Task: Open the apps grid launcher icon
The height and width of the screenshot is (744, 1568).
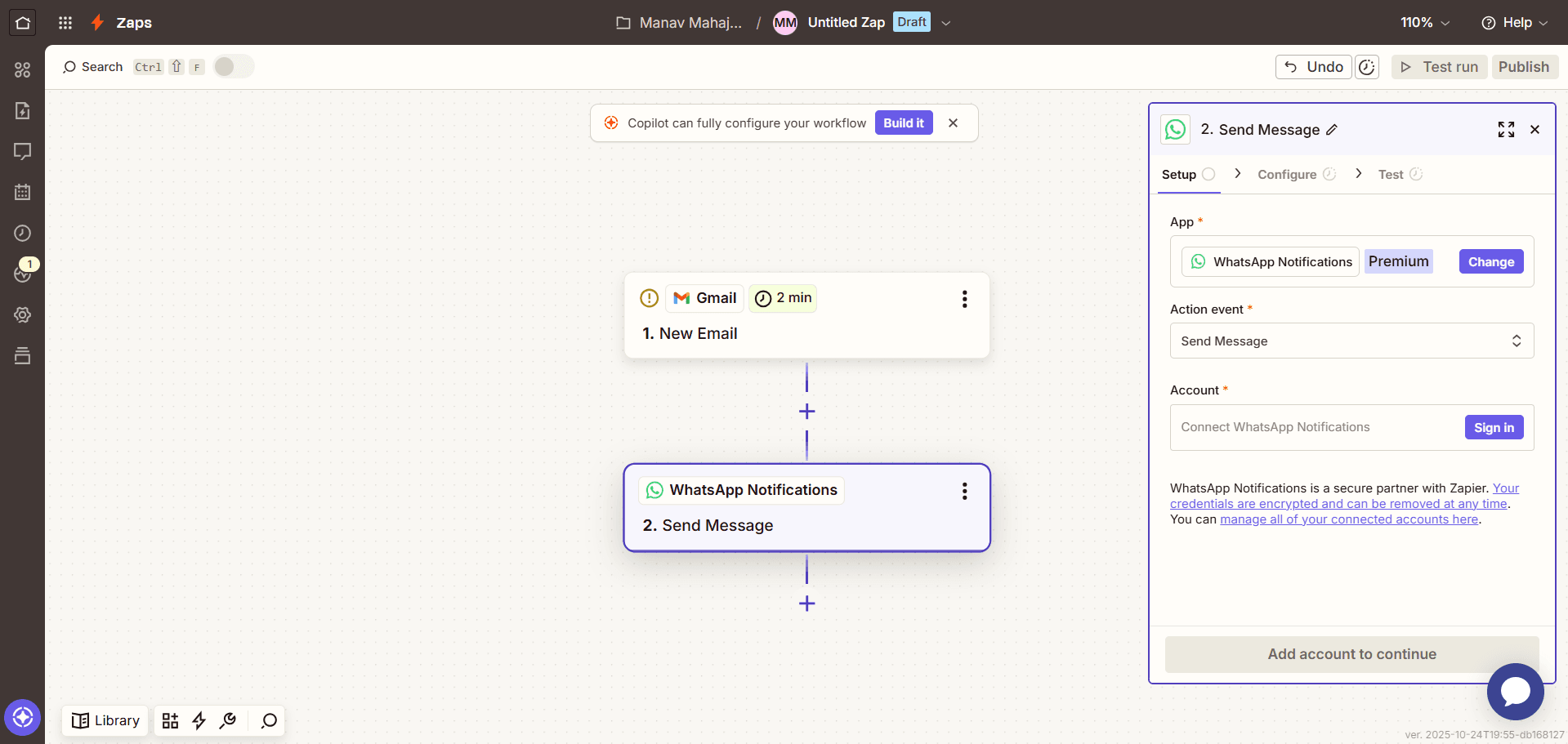Action: click(65, 23)
